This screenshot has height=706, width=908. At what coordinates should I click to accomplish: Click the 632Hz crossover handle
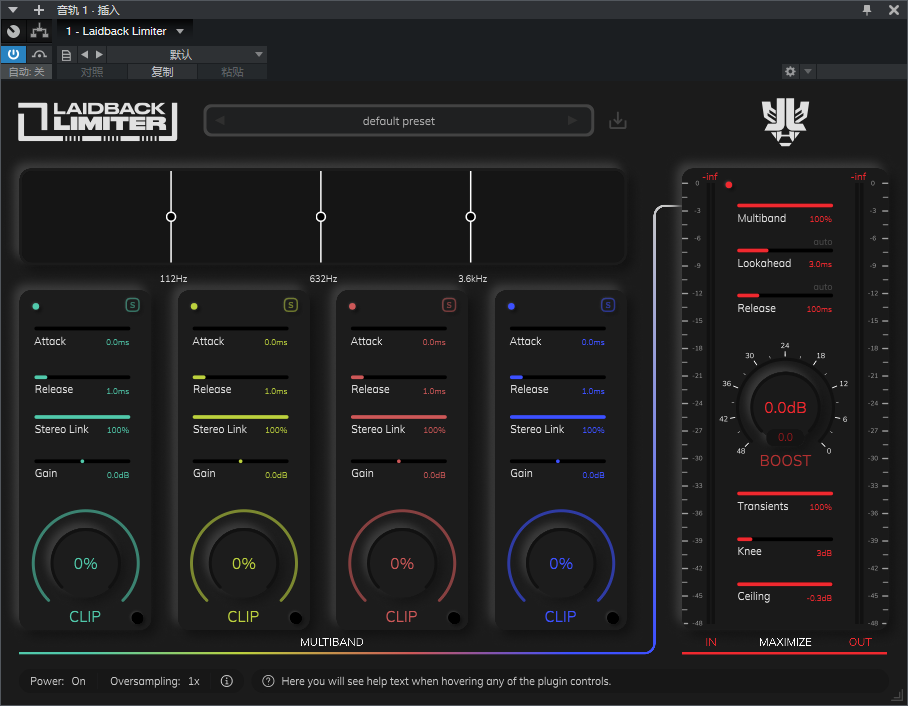pos(321,217)
